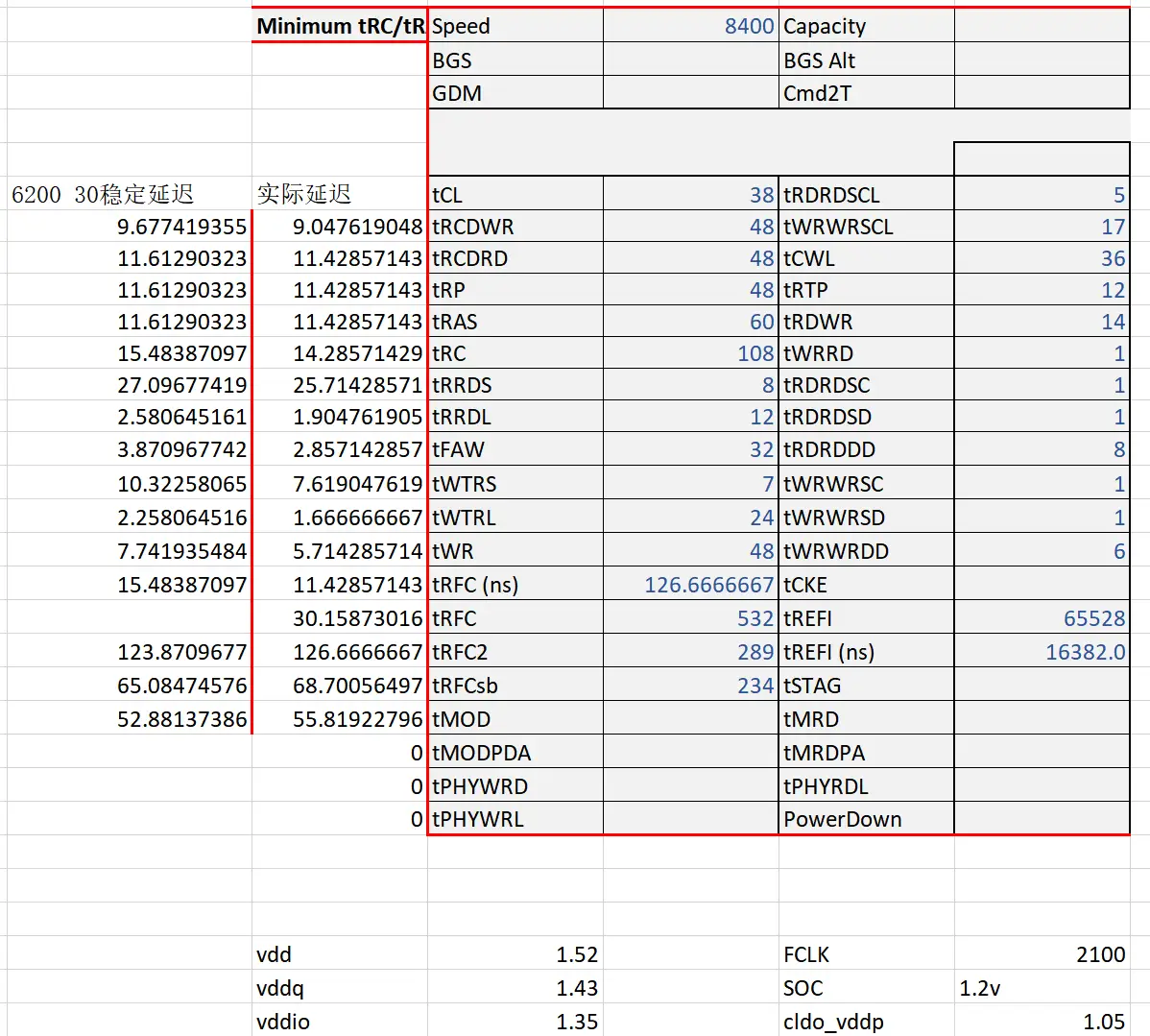Screen dimensions: 1150x1036
Task: Select the tRDWR value 14
Action: point(1042,321)
